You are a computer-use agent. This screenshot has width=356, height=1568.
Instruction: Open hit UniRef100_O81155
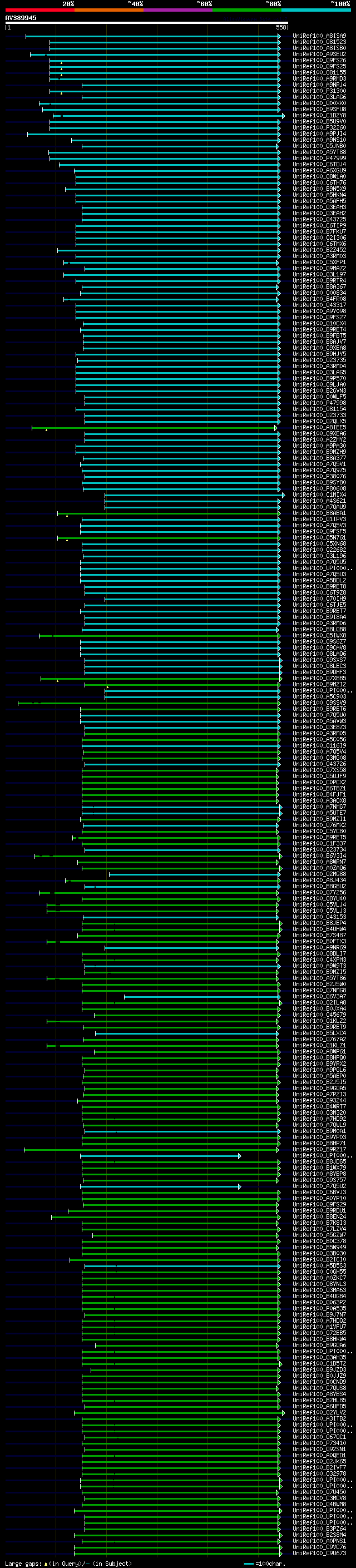[x=319, y=72]
